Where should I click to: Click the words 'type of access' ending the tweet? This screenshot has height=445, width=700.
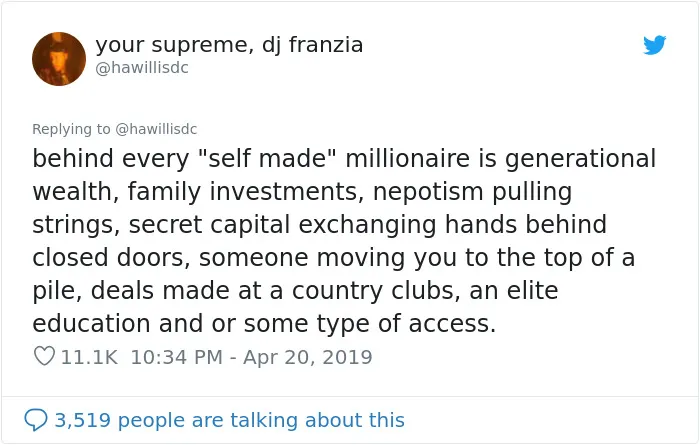406,324
